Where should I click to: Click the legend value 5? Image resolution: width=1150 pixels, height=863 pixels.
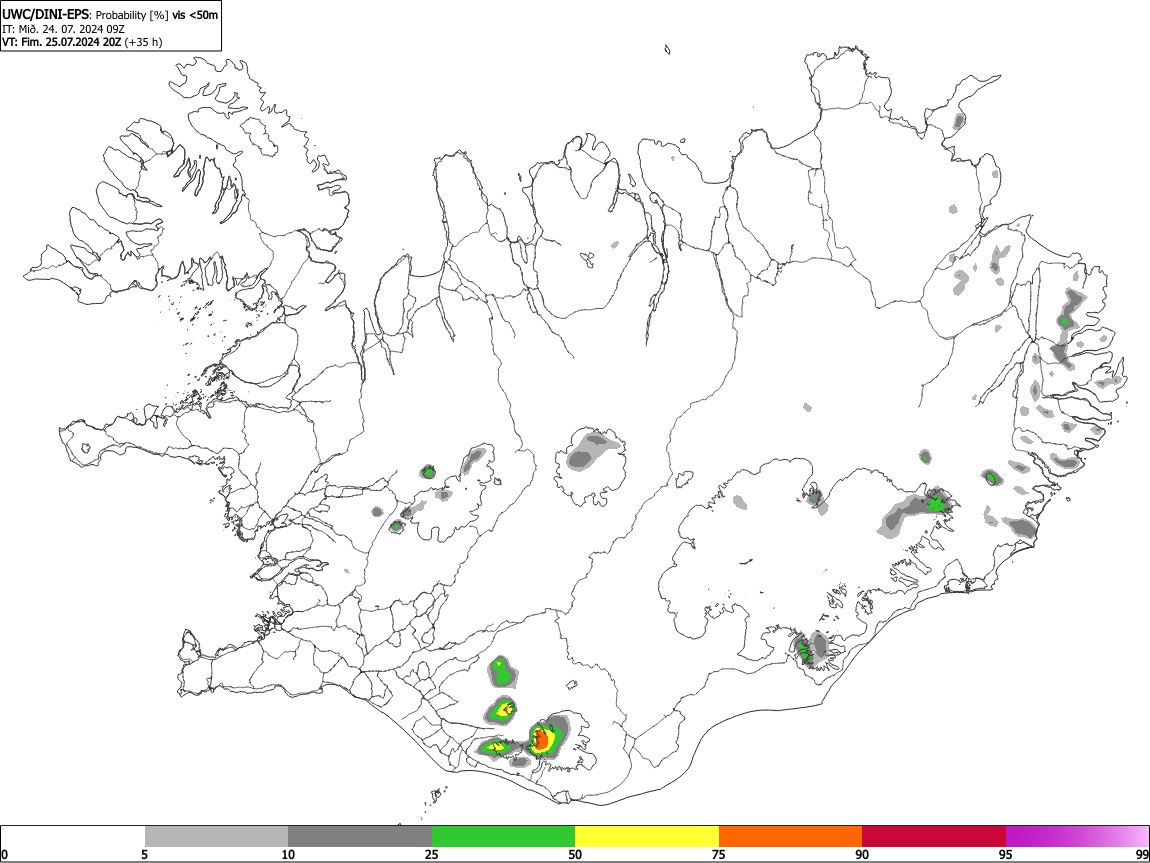[x=145, y=854]
